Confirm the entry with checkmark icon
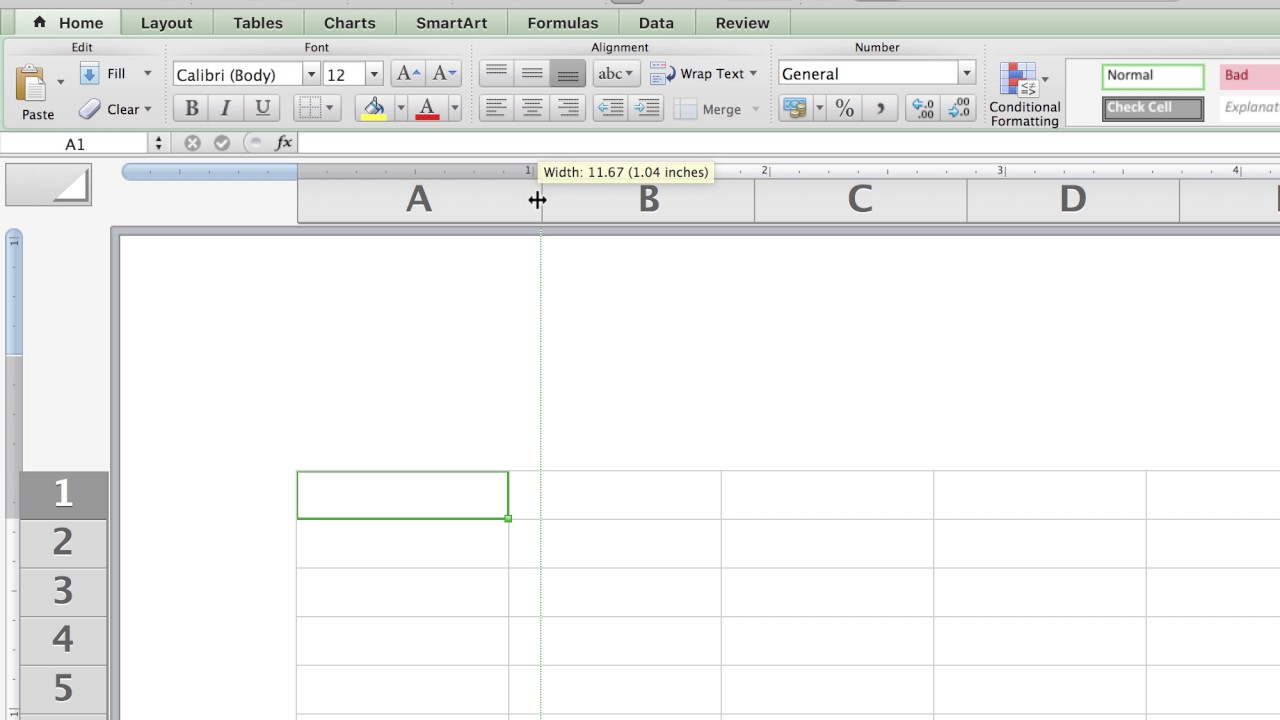Viewport: 1280px width, 720px height. [x=222, y=143]
